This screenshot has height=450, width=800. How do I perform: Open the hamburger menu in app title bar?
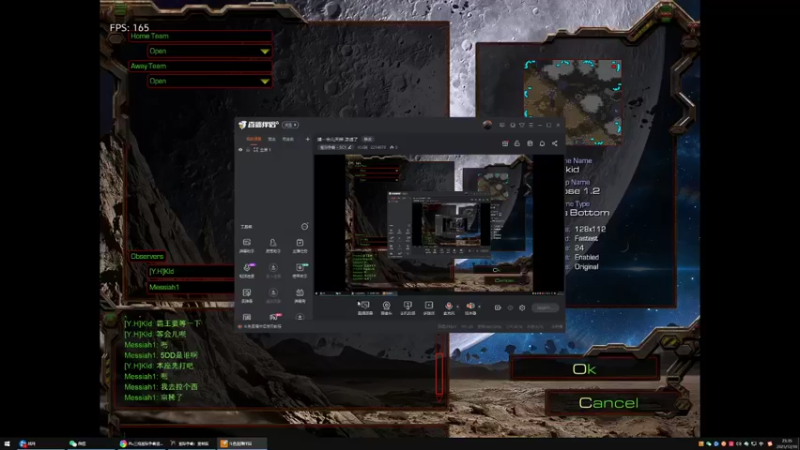(531, 125)
